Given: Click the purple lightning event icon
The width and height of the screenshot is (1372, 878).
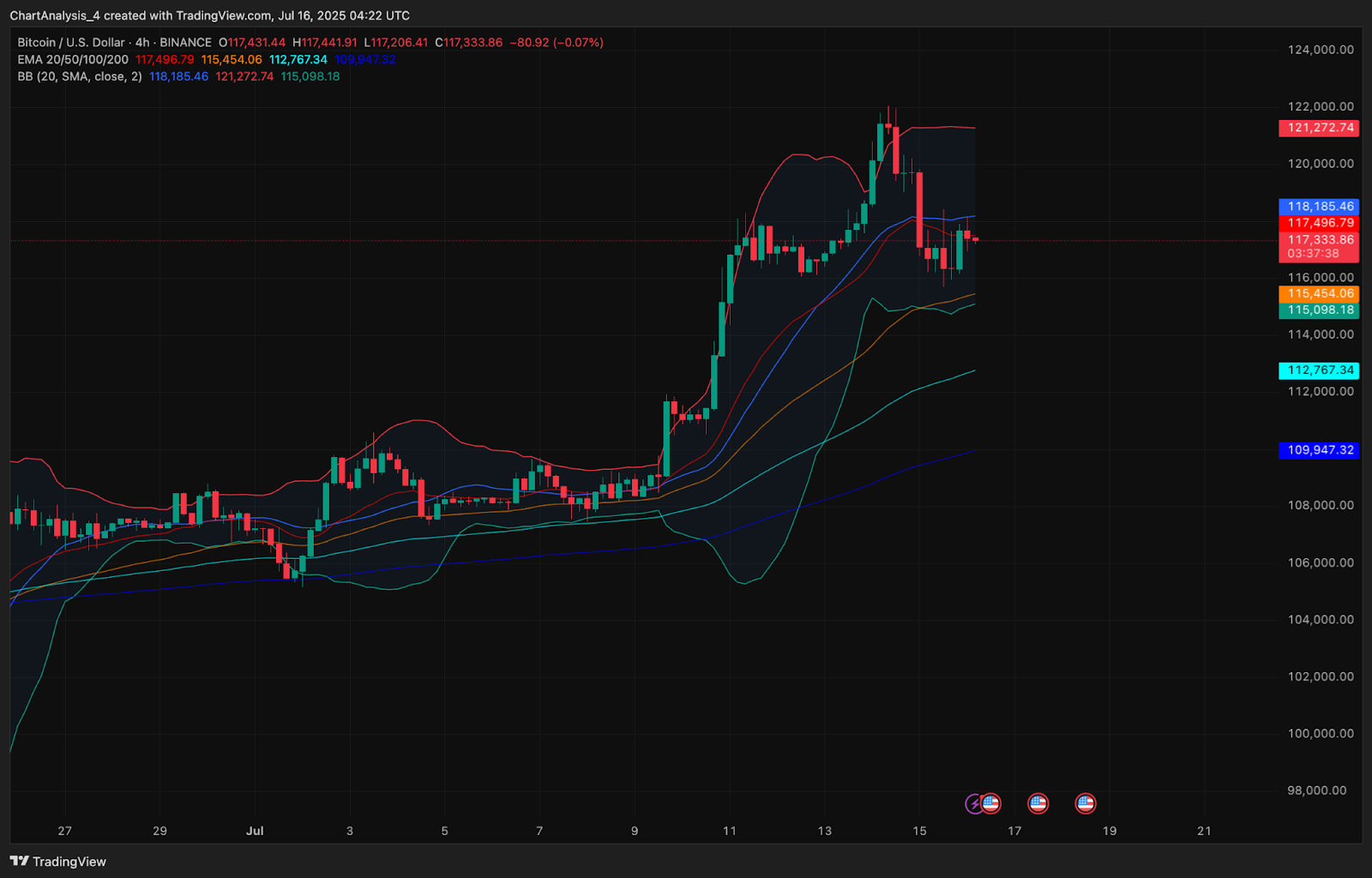Looking at the screenshot, I should point(973,803).
